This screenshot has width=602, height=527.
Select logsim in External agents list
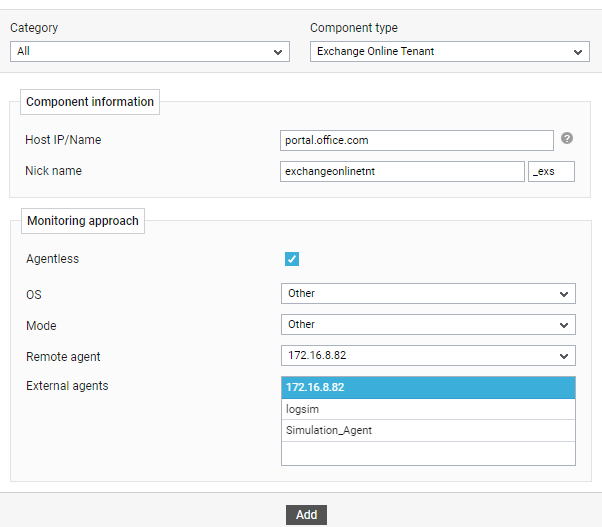pyautogui.click(x=428, y=409)
